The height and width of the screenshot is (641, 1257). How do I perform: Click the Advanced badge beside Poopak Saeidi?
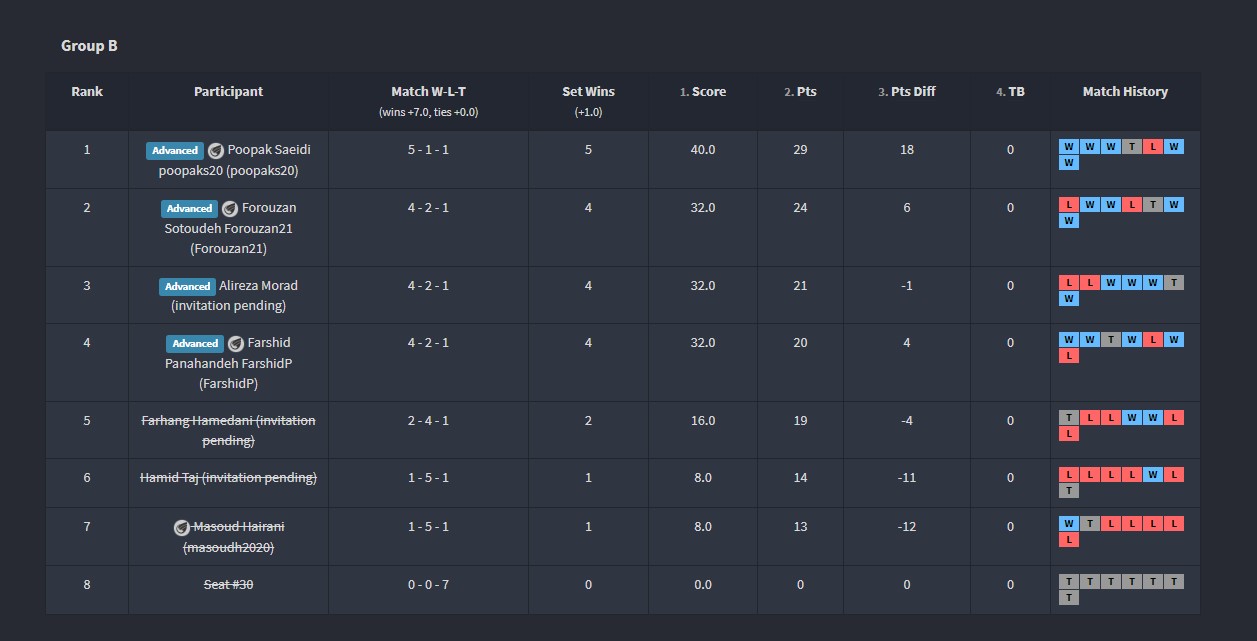(175, 150)
